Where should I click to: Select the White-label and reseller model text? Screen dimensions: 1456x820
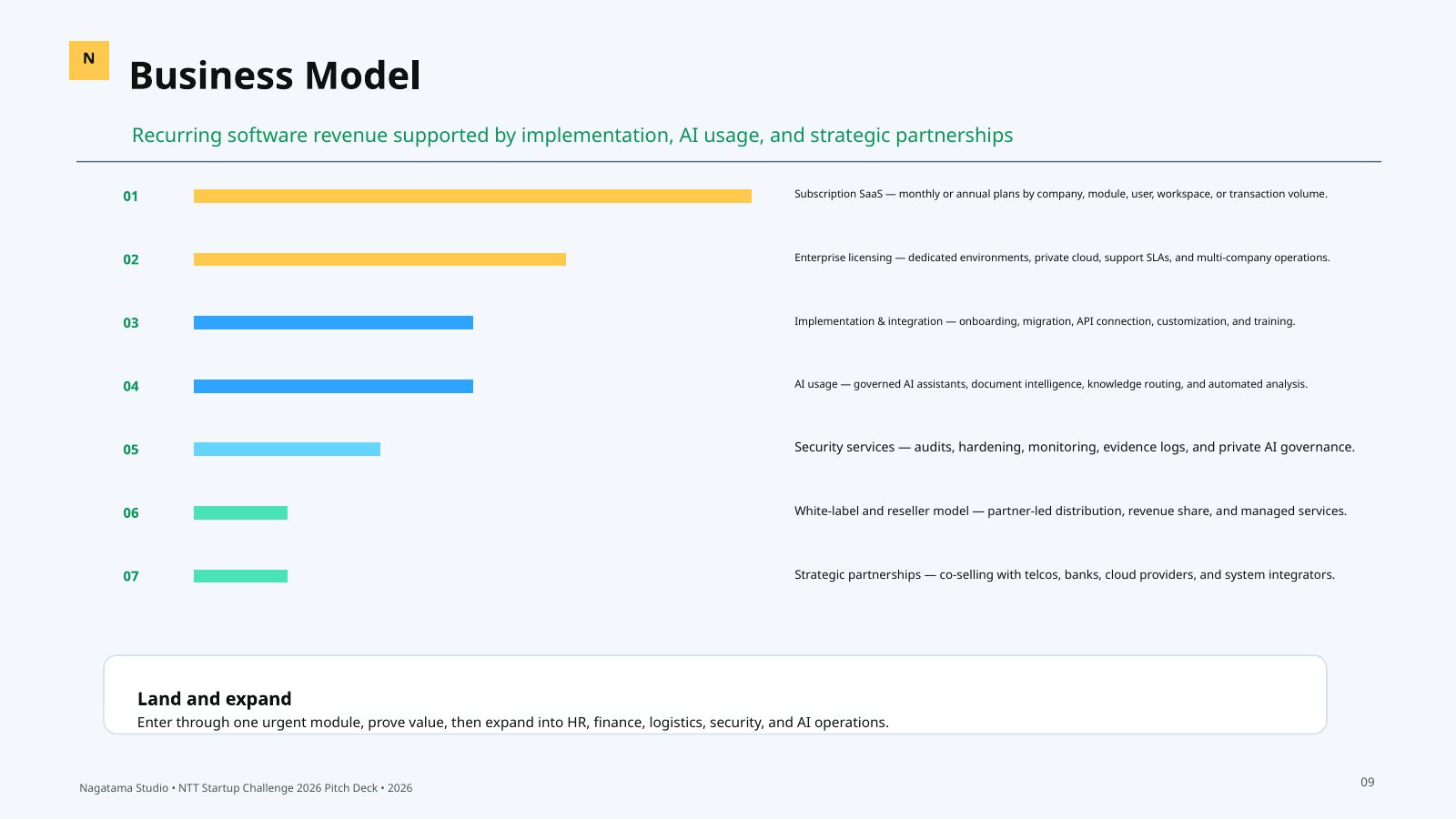coord(1070,511)
